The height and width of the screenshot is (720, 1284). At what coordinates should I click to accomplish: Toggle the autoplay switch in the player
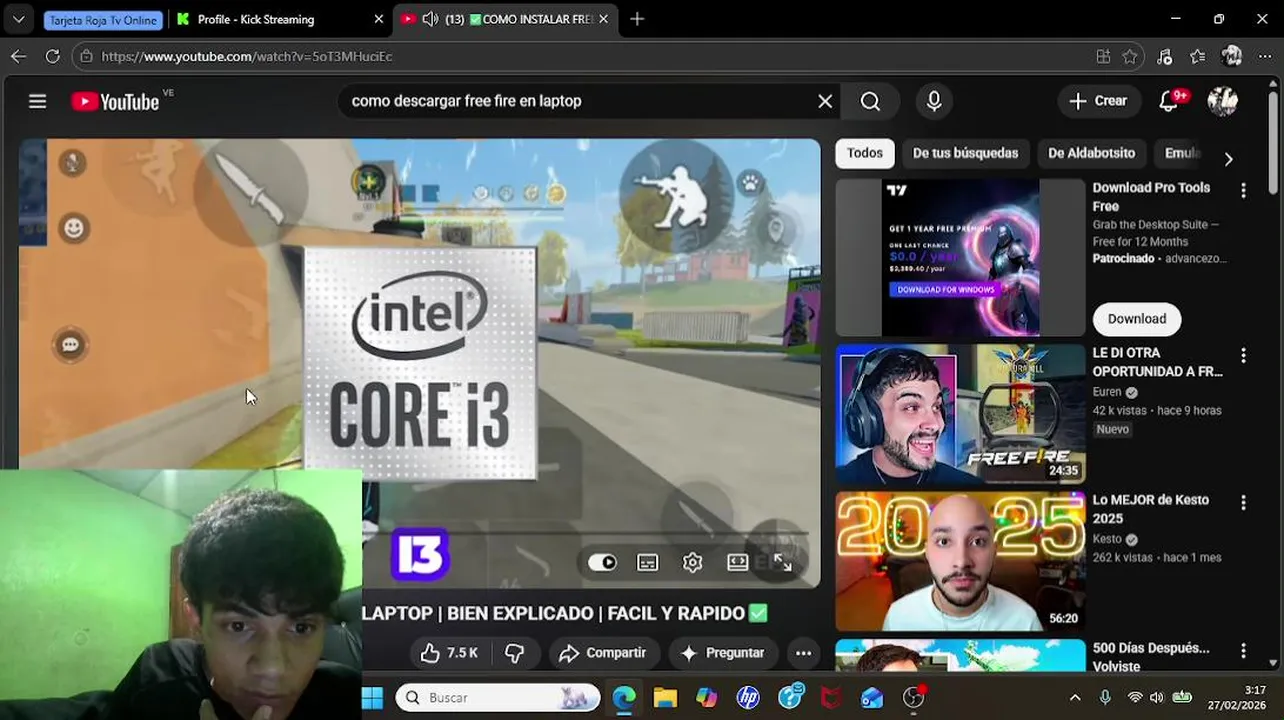[x=602, y=563]
